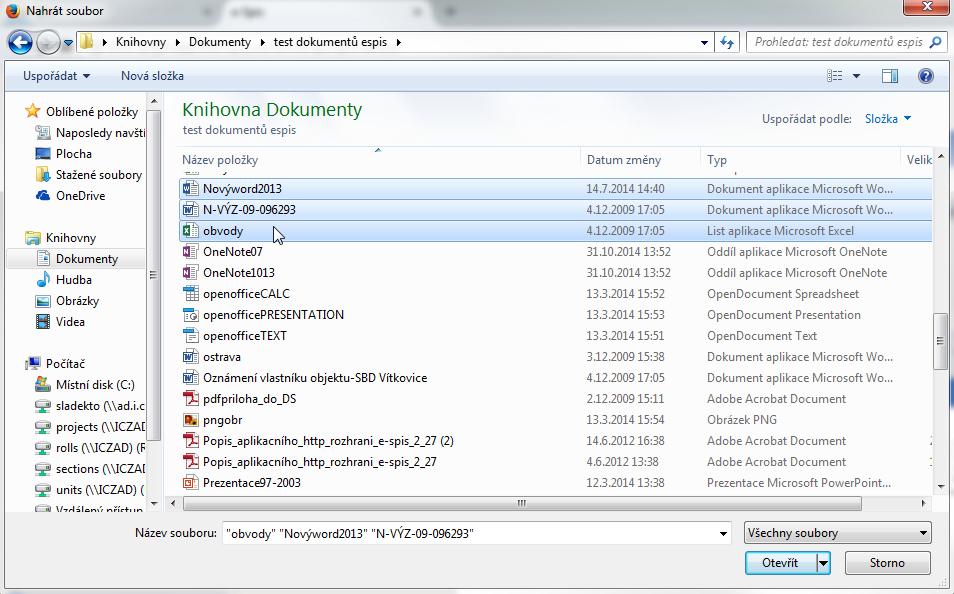Click Nová složka button
954x594 pixels.
152,76
